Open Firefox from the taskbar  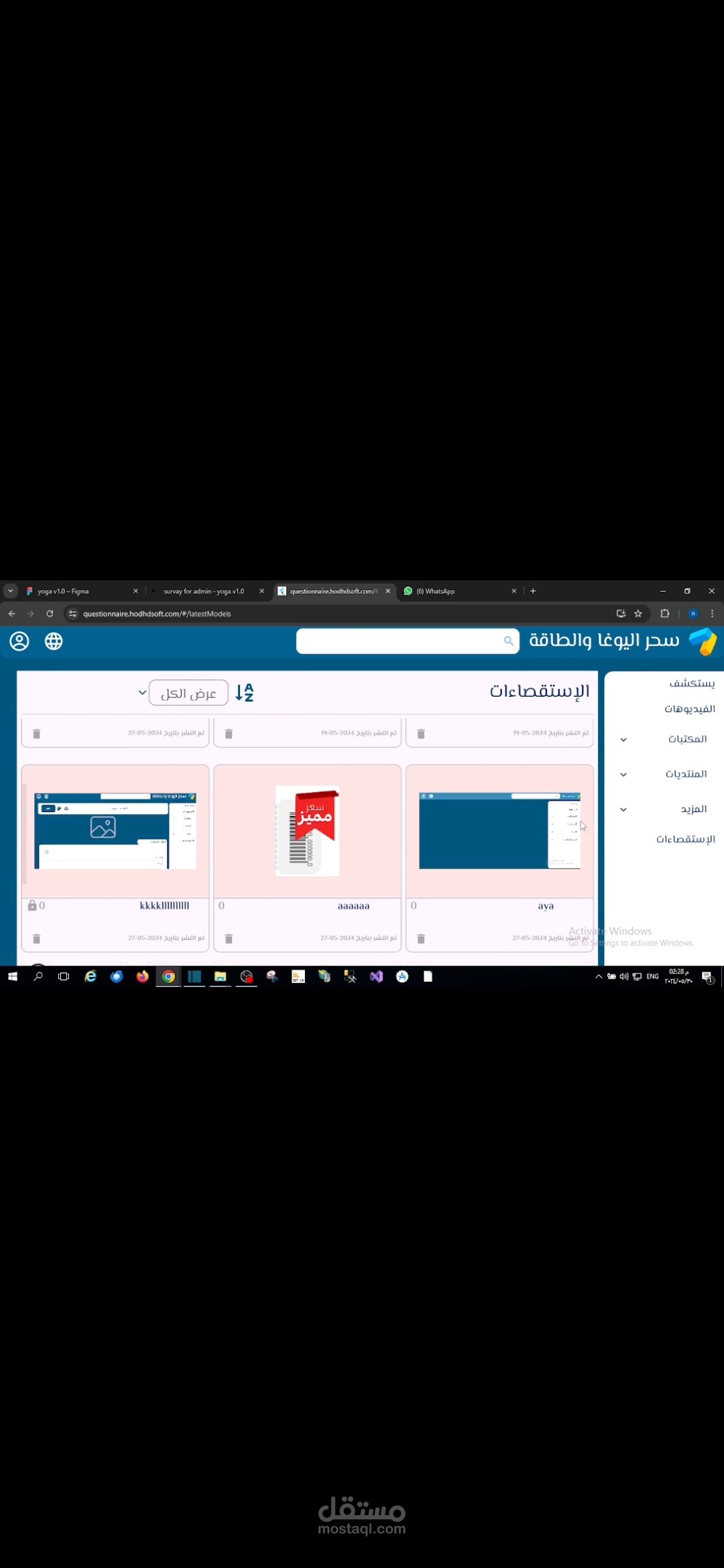point(142,976)
